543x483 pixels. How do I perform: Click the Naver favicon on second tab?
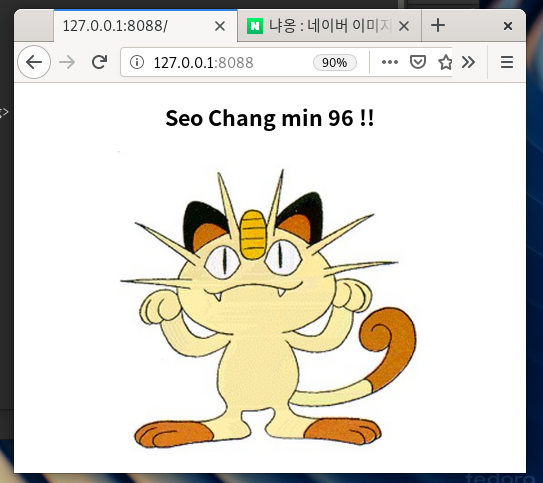point(255,26)
